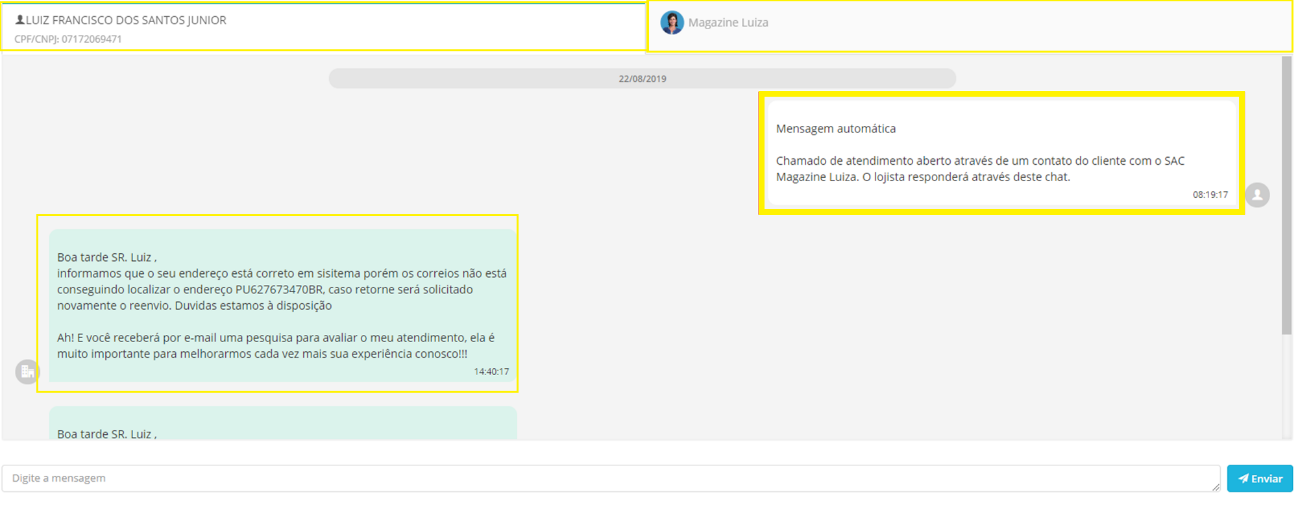Click the store icon beside the 14:40:17 message
The width and height of the screenshot is (1298, 505).
coord(27,372)
